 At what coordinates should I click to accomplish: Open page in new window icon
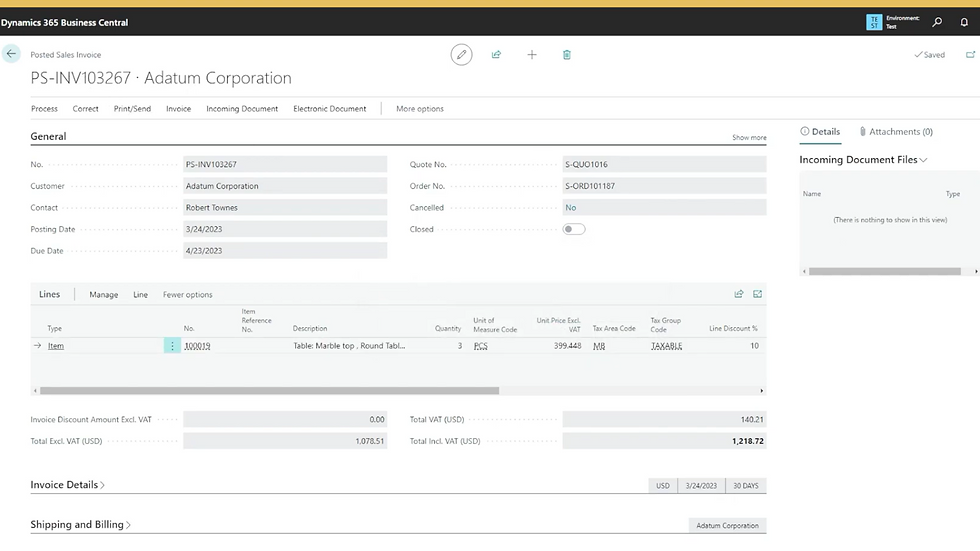click(x=970, y=54)
